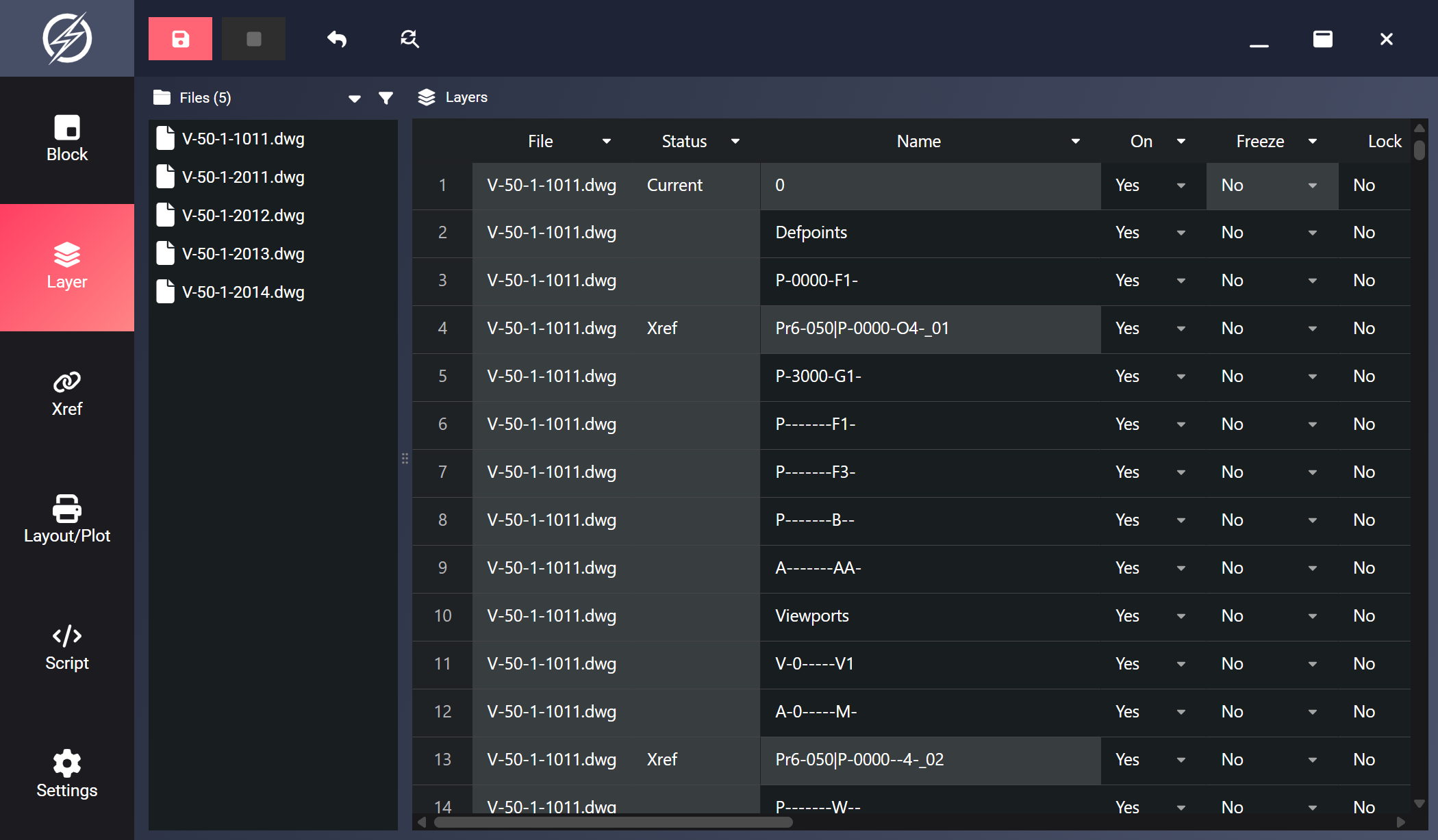Viewport: 1438px width, 840px height.
Task: Open On dropdown for Defpoints layer
Action: pos(1181,233)
